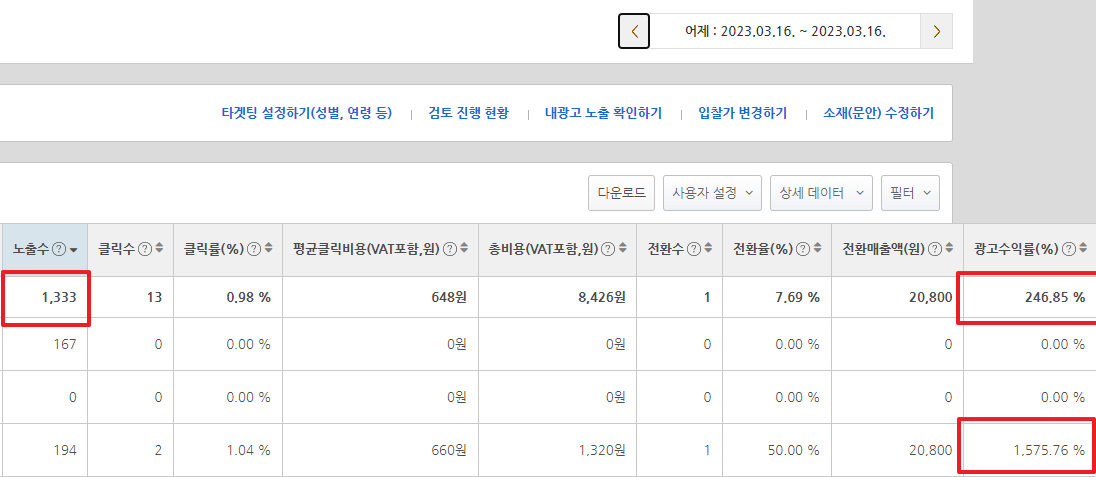Open help tooltip icon beside 노출수

tap(60, 248)
